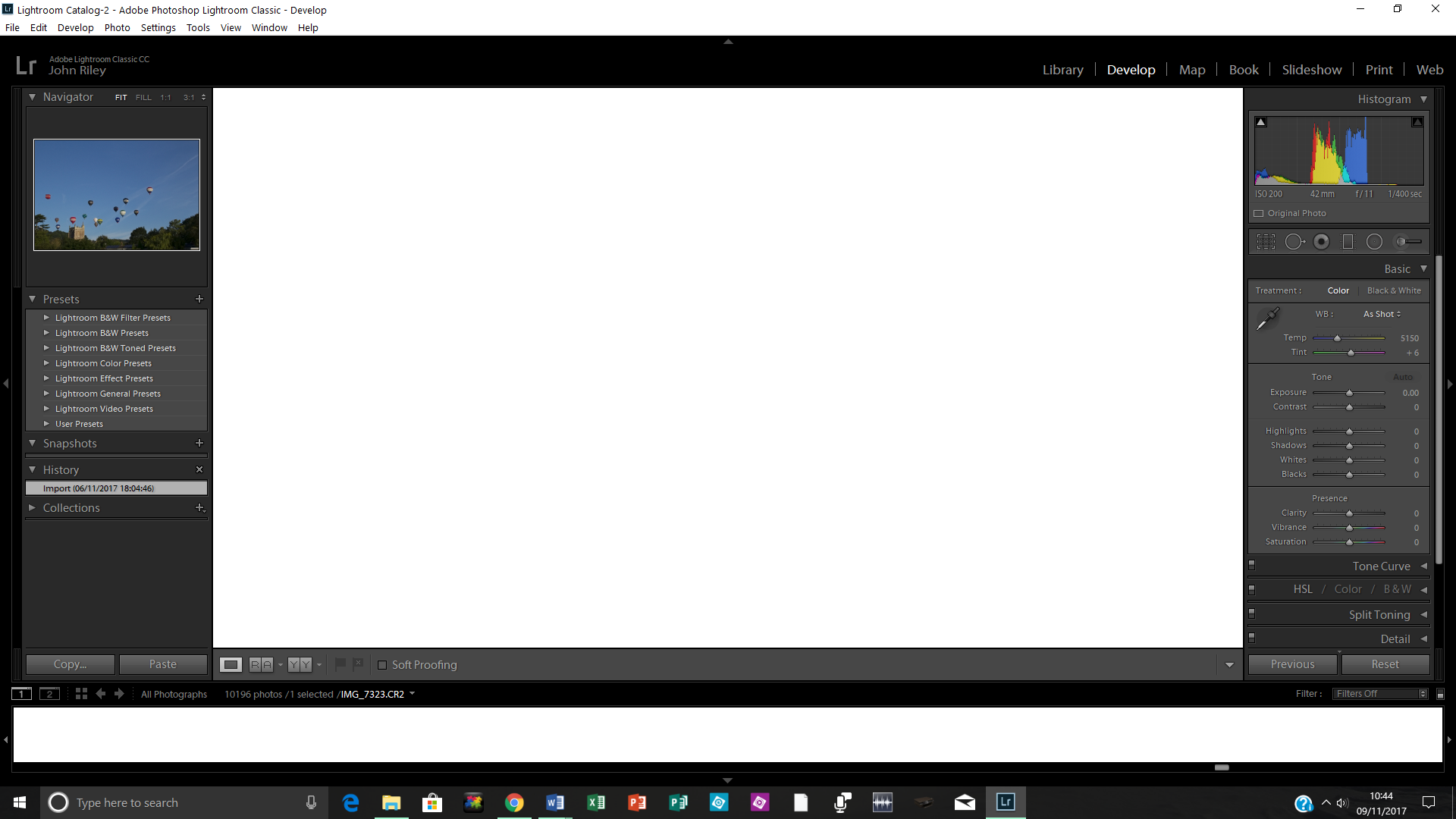Pick the White Balance Selector eyedropper

pyautogui.click(x=1267, y=318)
